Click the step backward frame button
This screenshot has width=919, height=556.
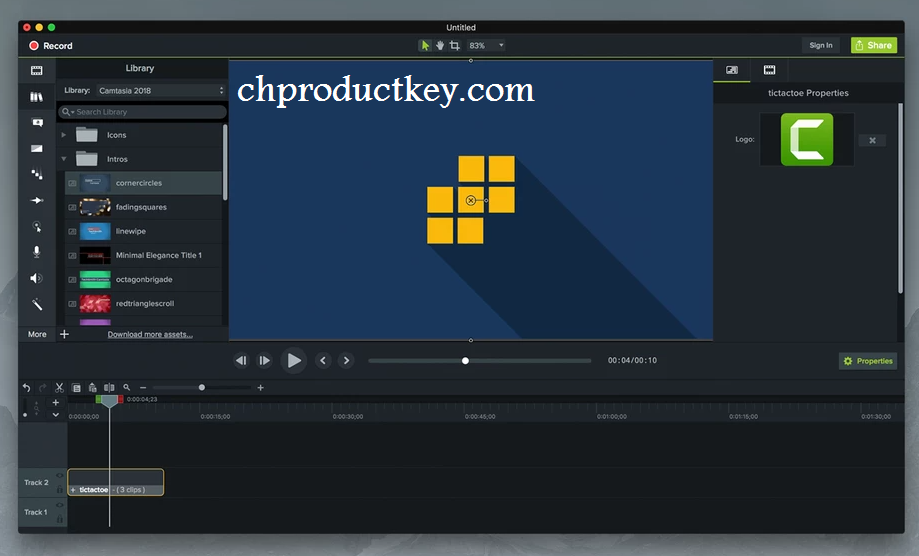pos(241,360)
